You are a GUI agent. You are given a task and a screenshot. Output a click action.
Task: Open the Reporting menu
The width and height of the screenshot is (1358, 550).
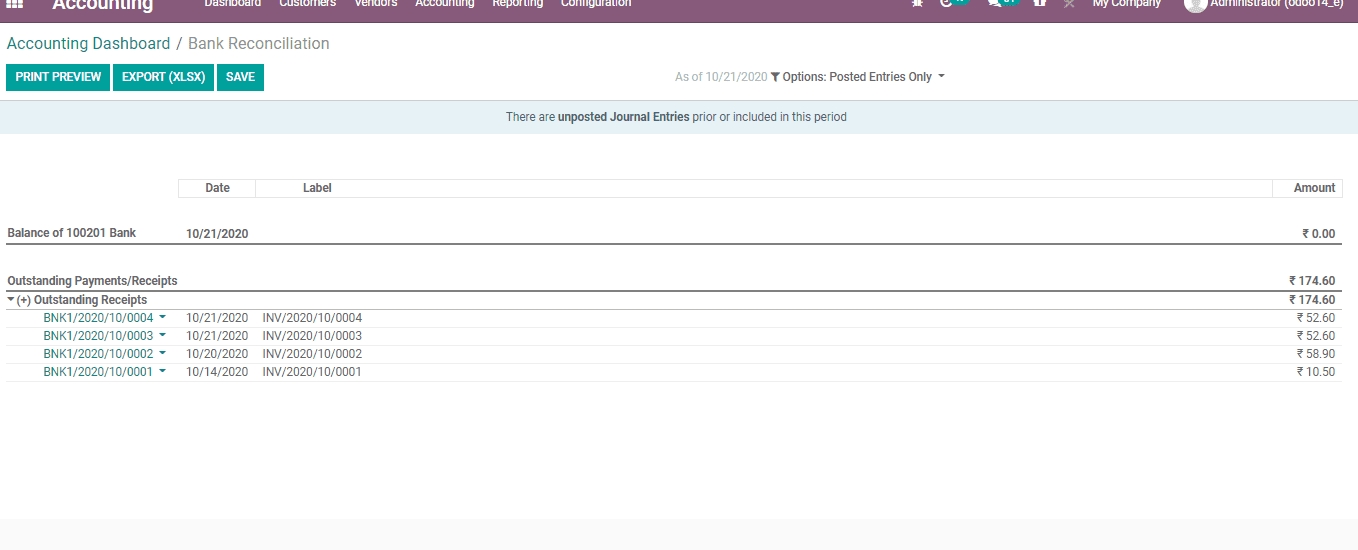click(517, 4)
